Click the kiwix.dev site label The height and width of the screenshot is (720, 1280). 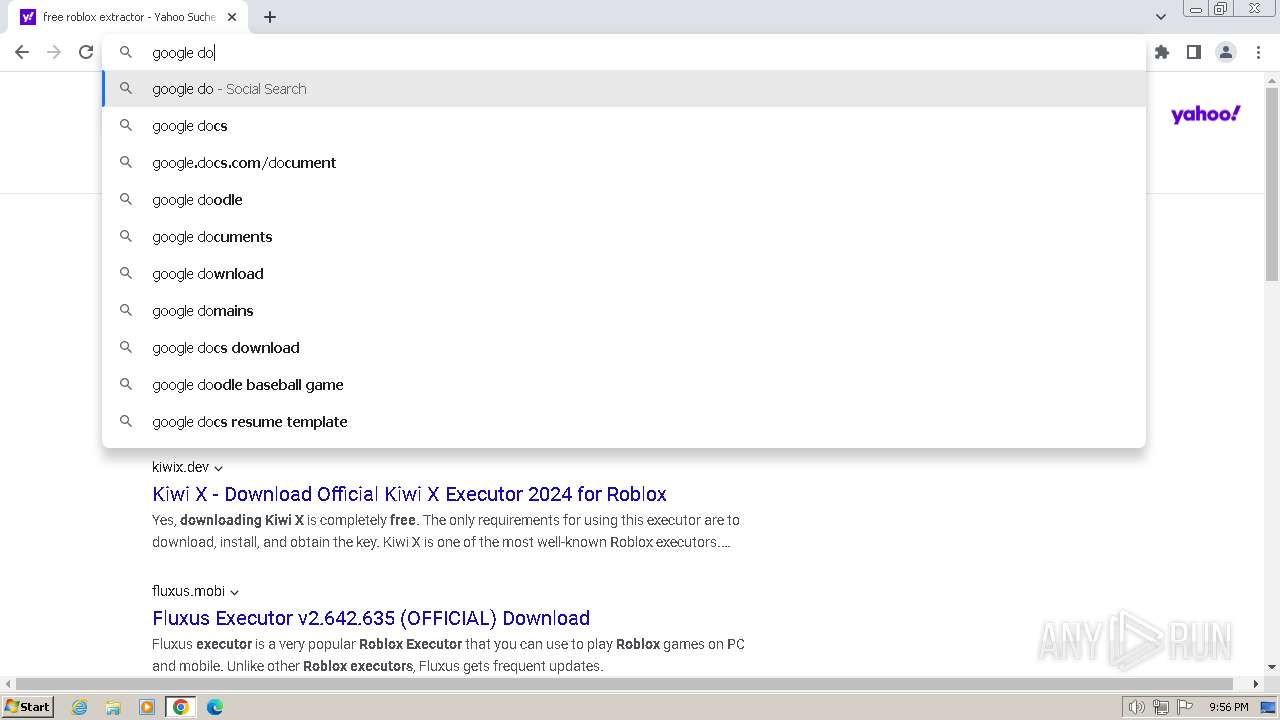(x=181, y=467)
